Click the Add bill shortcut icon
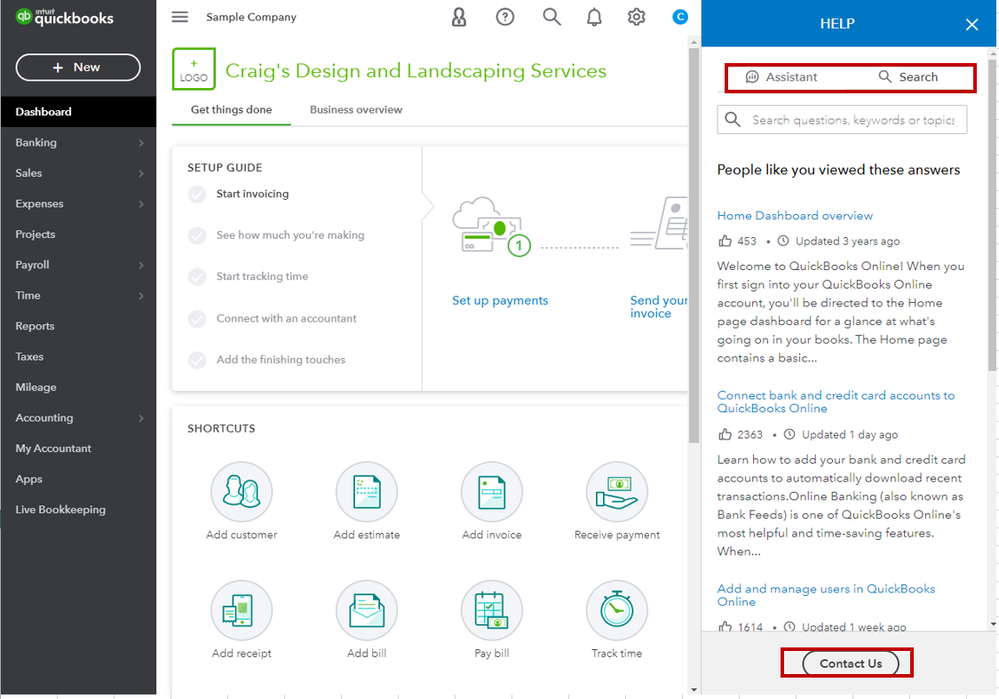The width and height of the screenshot is (999, 699). tap(367, 610)
